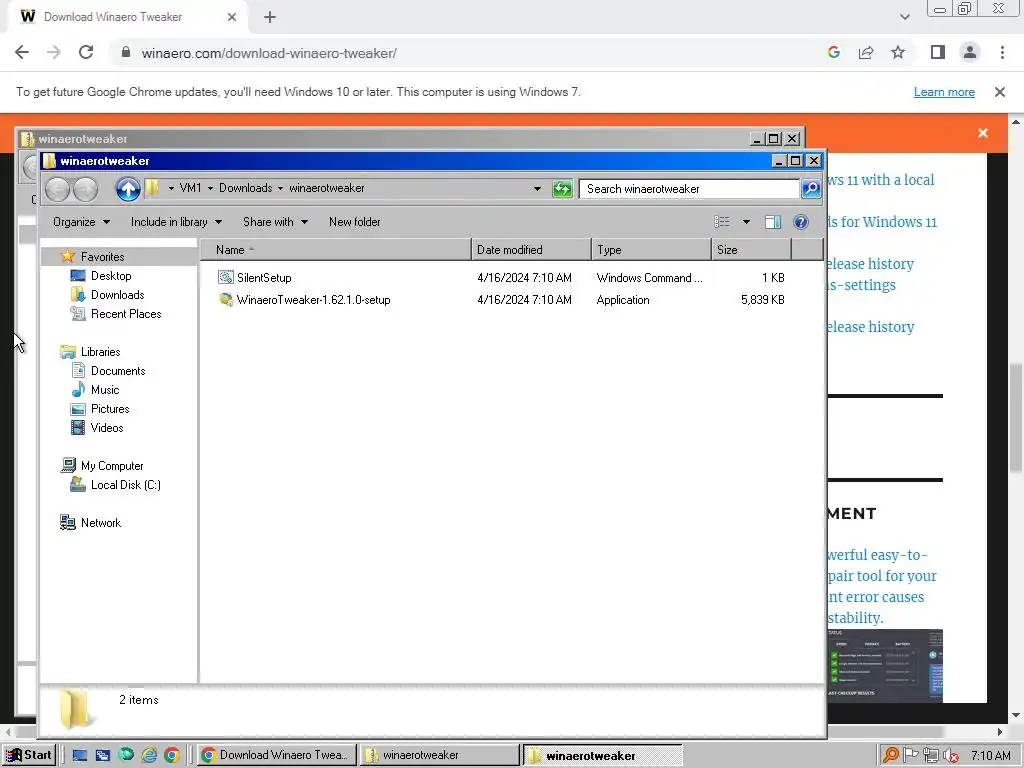Expand the VM1 breadcrumb arrow
The image size is (1024, 768).
click(210, 188)
